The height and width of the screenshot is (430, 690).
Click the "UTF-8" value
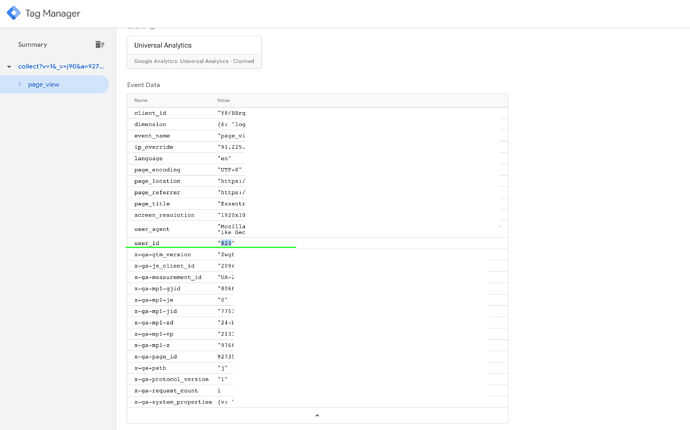(229, 170)
